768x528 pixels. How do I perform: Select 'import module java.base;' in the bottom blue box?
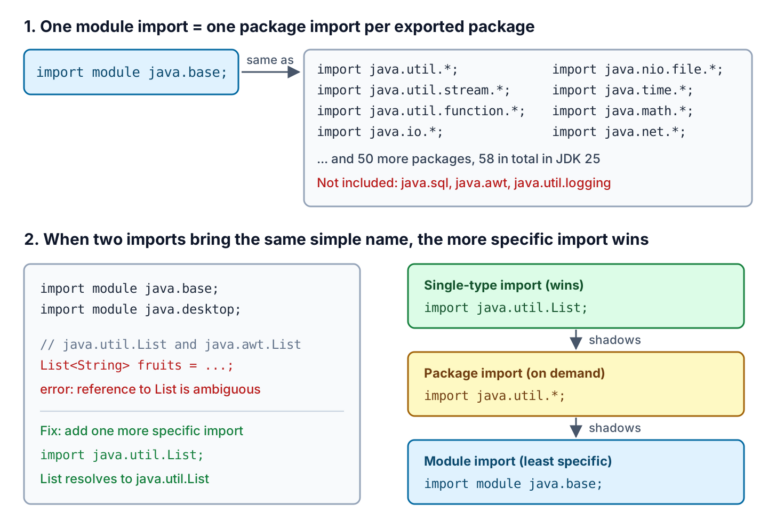(513, 484)
